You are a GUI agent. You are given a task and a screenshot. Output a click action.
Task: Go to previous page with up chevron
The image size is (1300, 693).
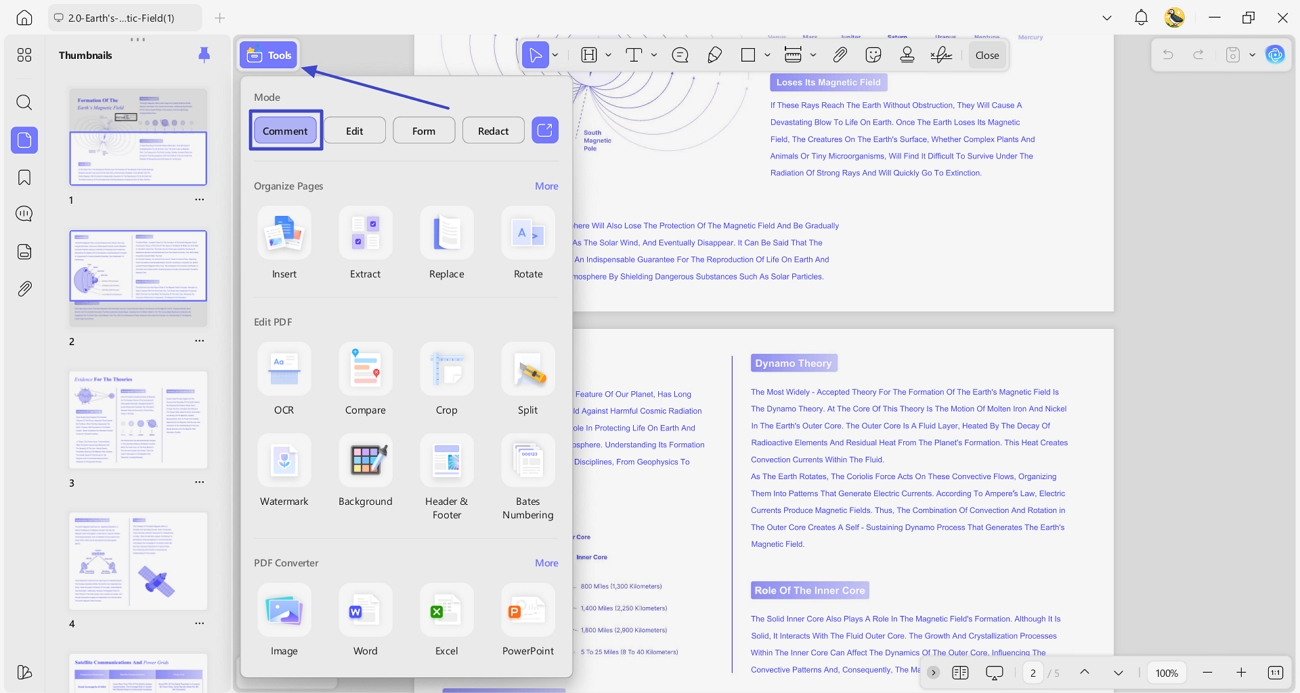coord(1084,673)
